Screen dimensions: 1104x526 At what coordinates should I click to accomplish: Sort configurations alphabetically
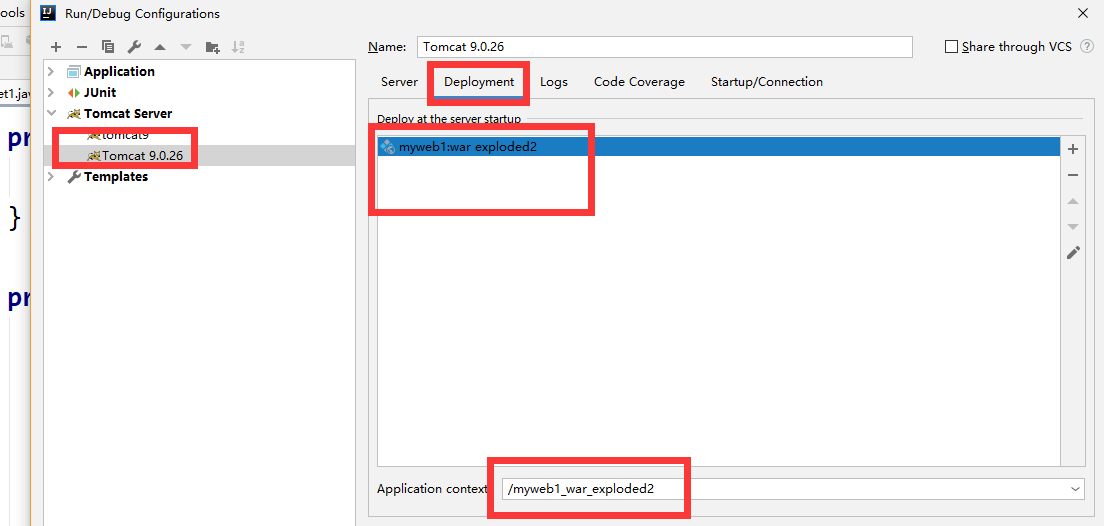pyautogui.click(x=238, y=47)
